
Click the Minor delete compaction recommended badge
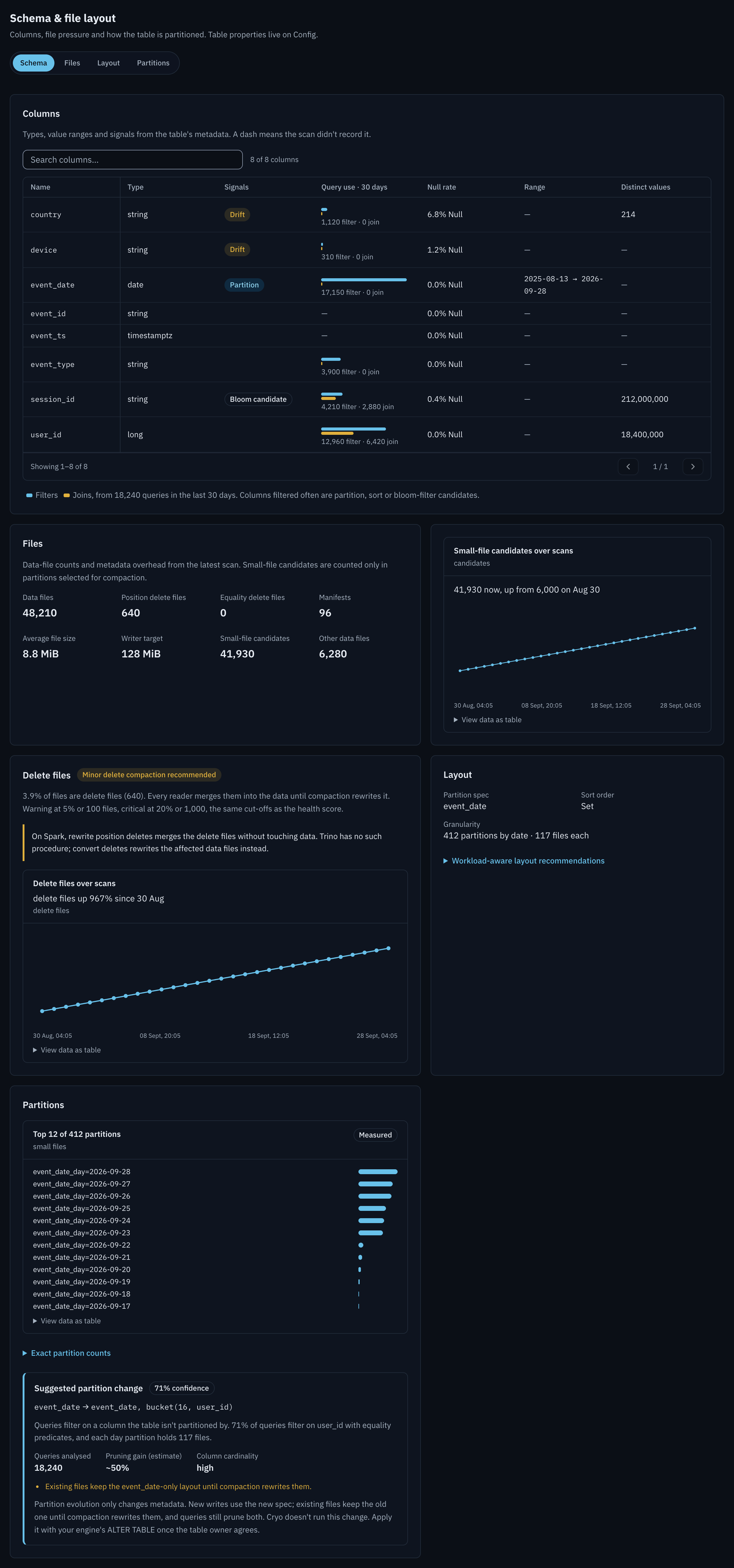pos(149,775)
